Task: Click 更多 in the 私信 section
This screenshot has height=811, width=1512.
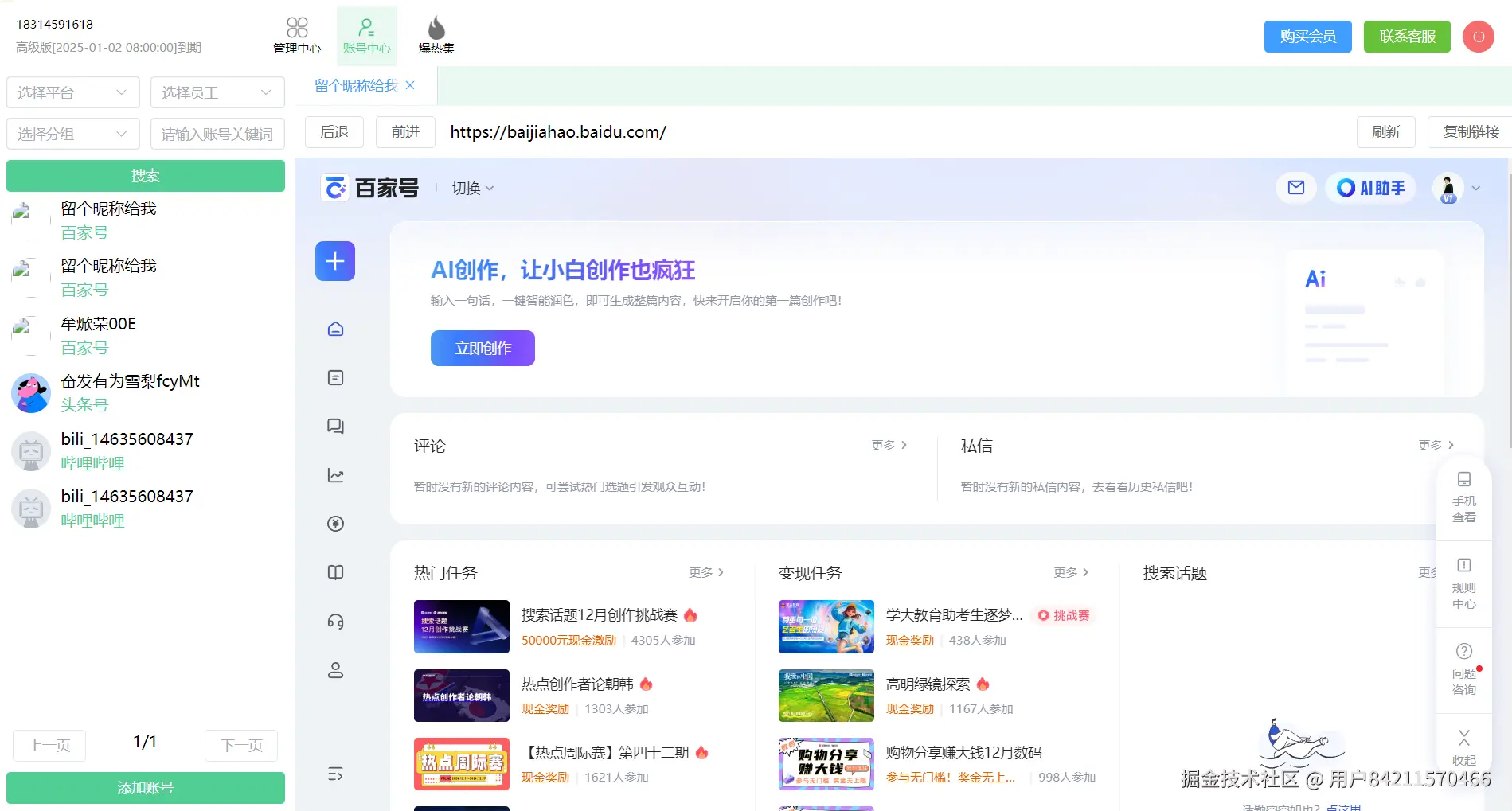Action: (x=1436, y=445)
